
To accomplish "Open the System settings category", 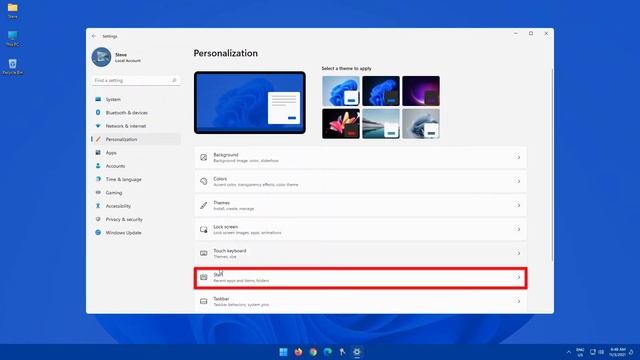I will tap(136, 99).
